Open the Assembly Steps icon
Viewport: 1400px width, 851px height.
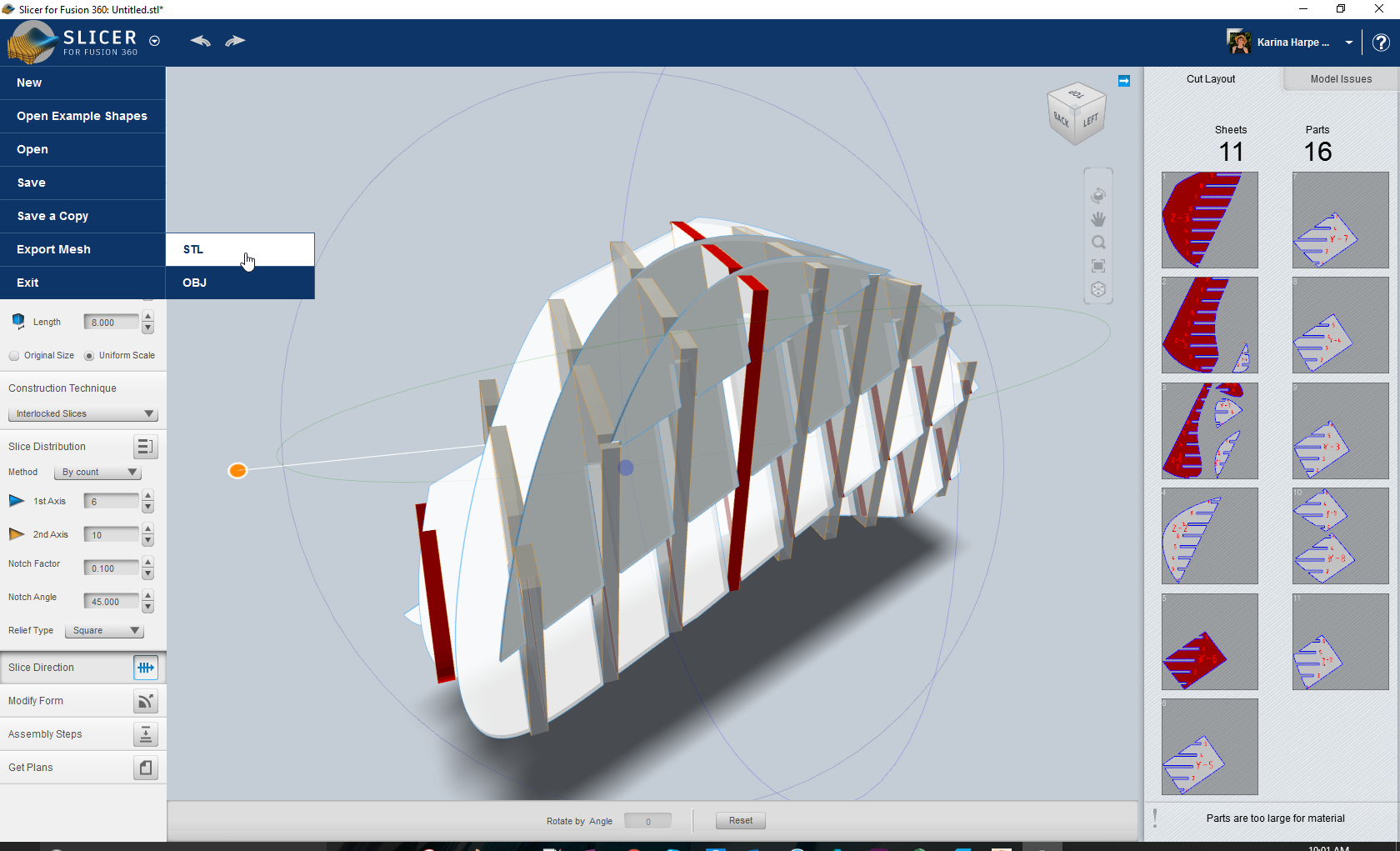pyautogui.click(x=145, y=734)
